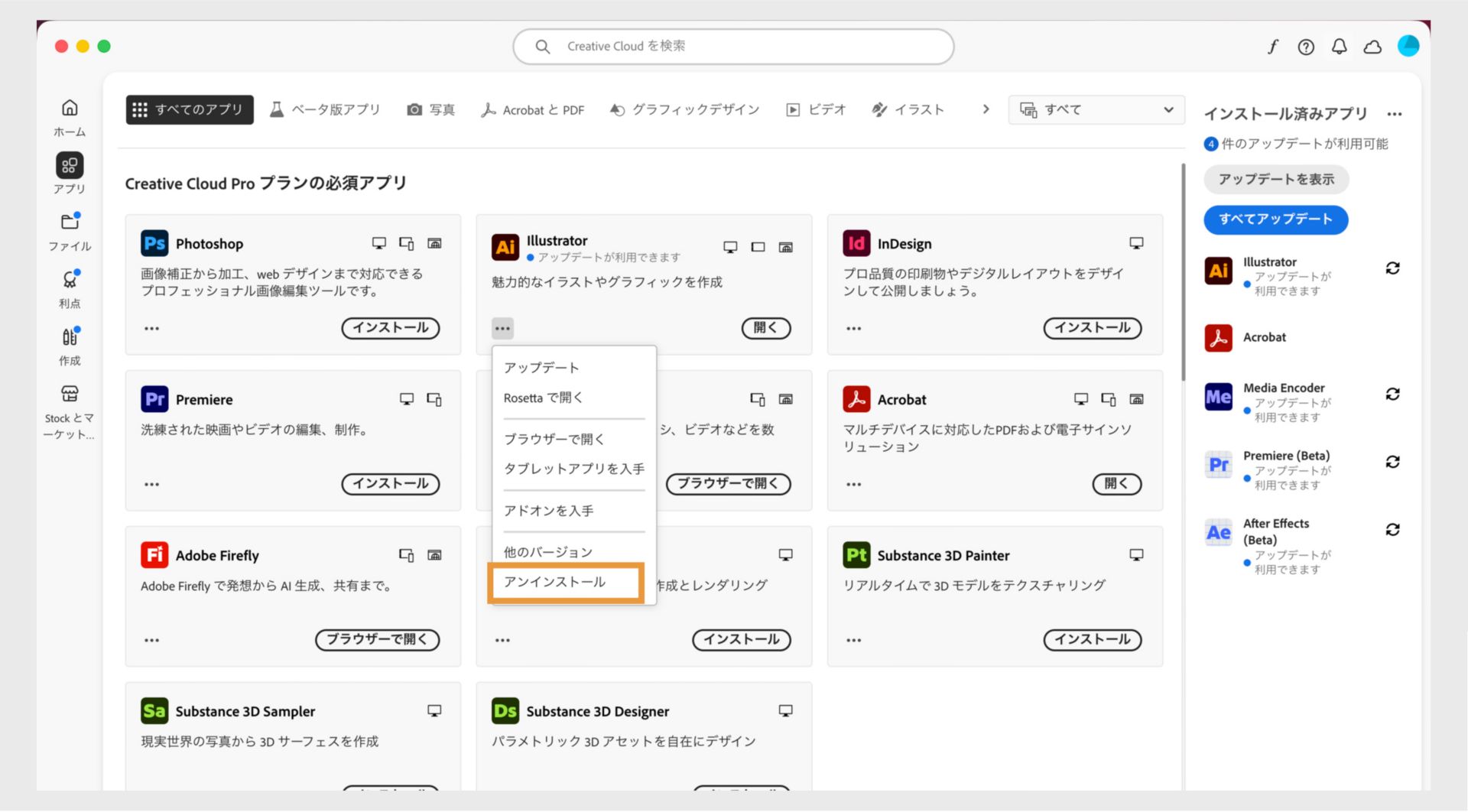
Task: Open the ホーム sidebar icon
Action: coord(70,108)
